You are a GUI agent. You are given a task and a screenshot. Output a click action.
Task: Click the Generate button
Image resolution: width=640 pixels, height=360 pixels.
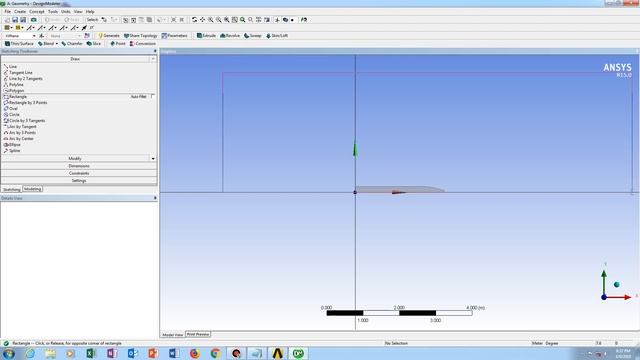coord(109,36)
